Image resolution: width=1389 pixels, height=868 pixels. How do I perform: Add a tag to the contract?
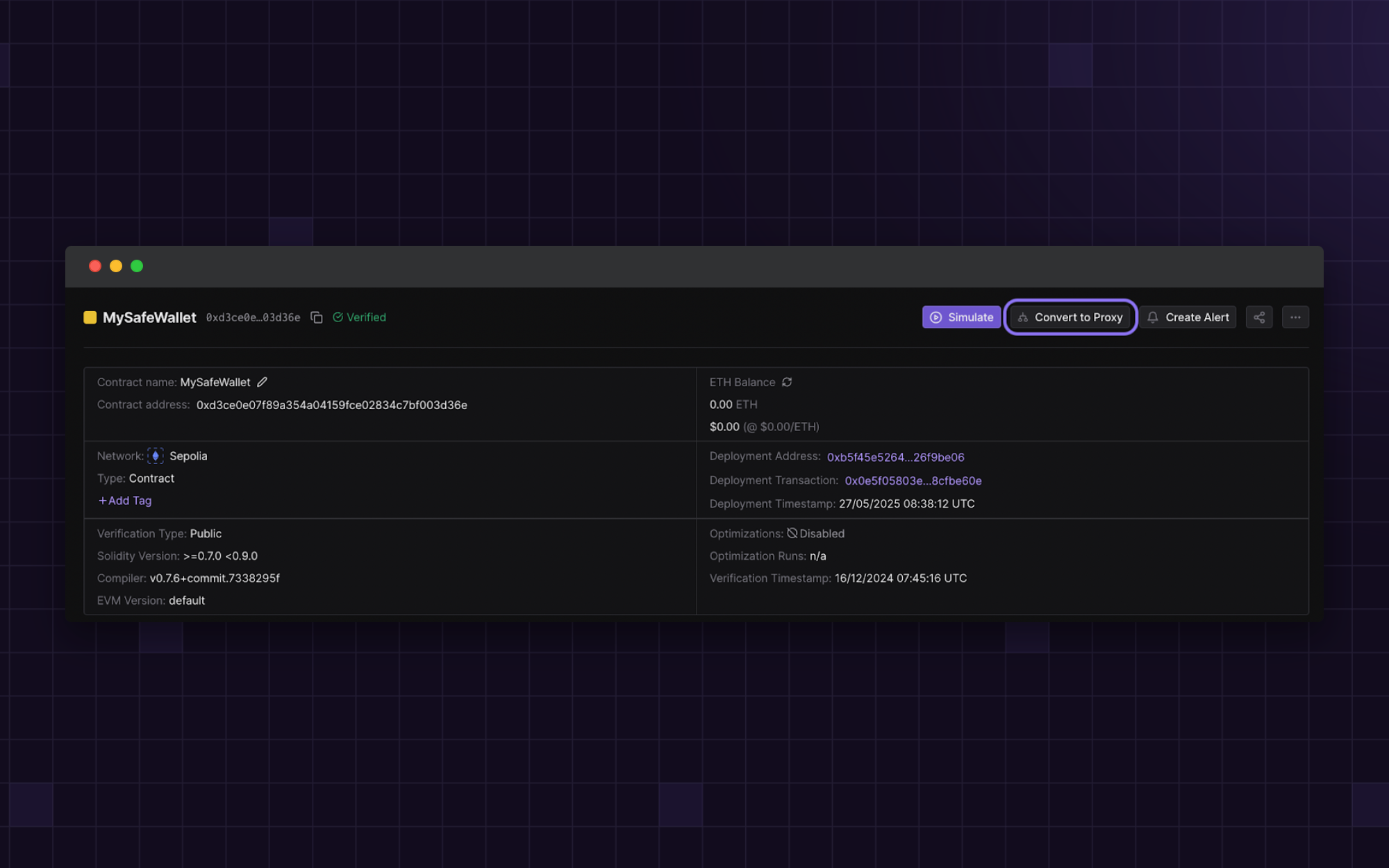tap(125, 501)
